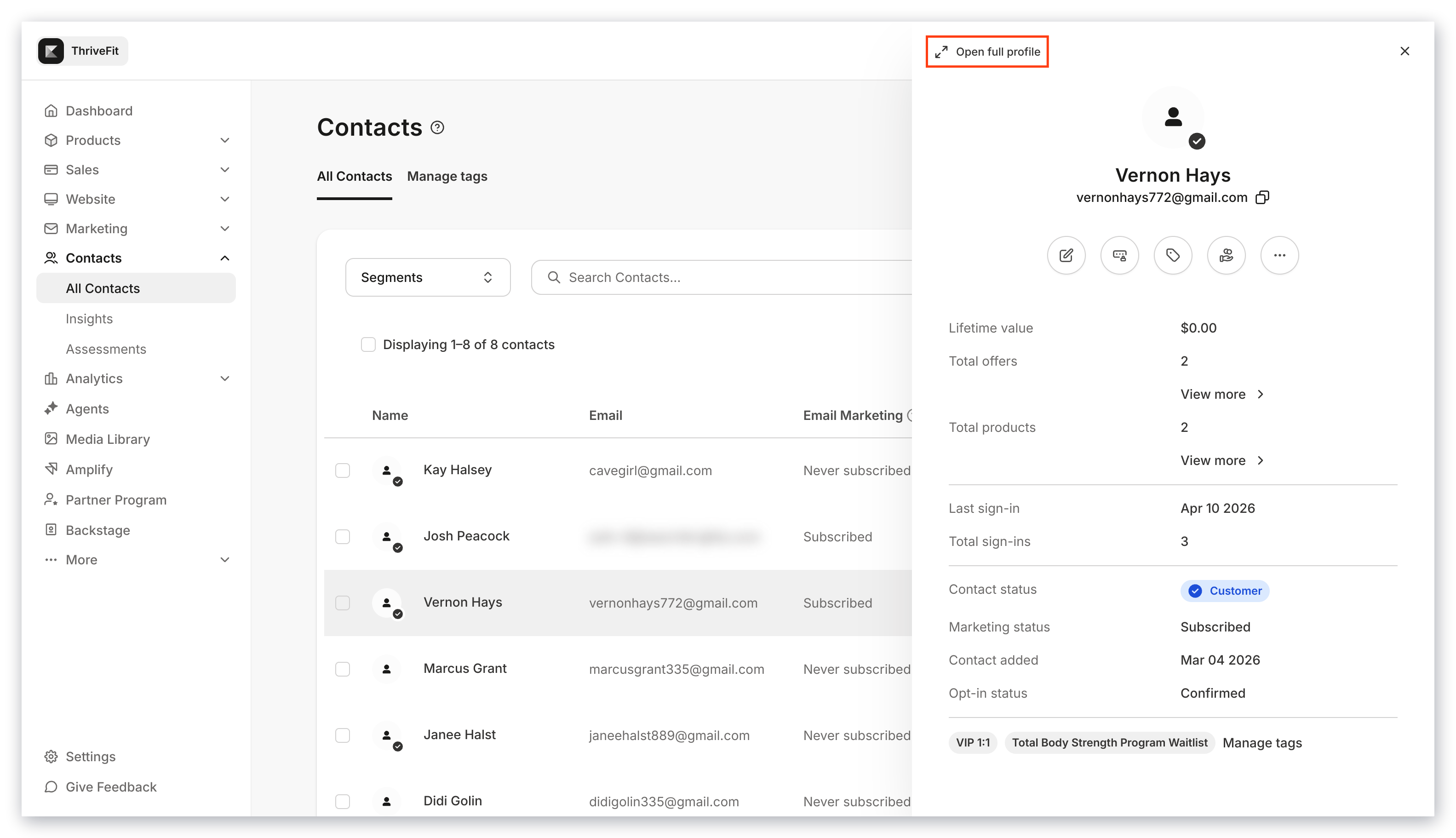Click the ThriveFit logo icon
The width and height of the screenshot is (1456, 838).
pos(51,51)
